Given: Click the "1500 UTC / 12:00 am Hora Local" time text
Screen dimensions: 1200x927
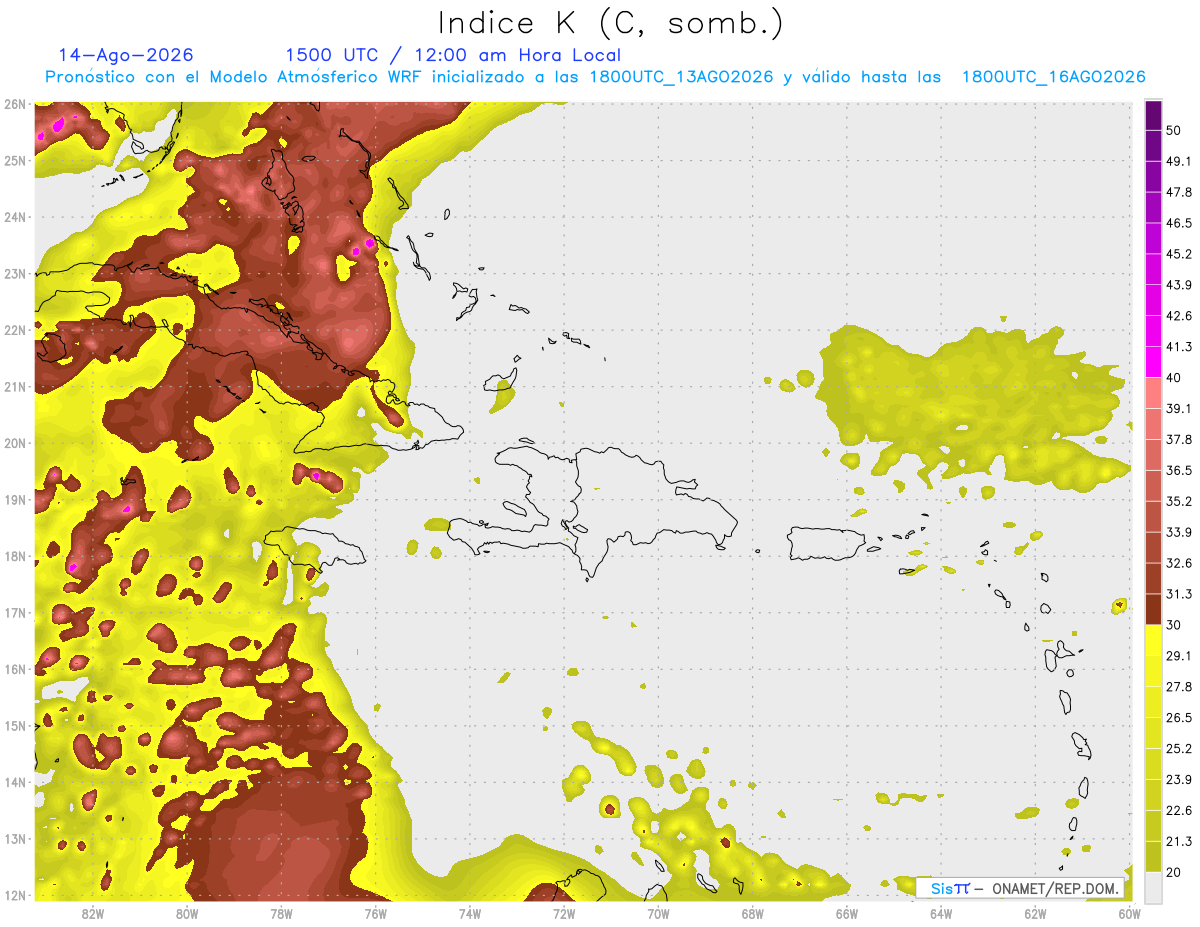Looking at the screenshot, I should click(x=453, y=55).
